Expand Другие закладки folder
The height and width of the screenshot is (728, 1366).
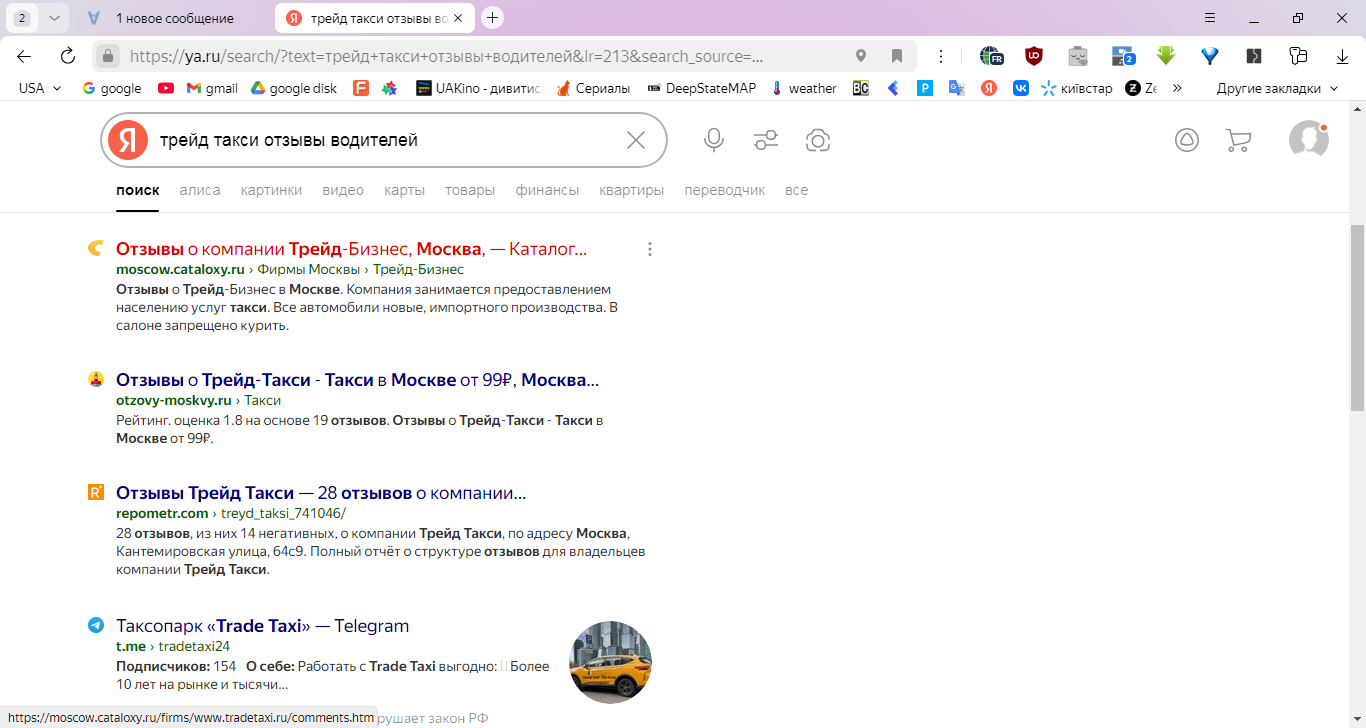click(1278, 88)
